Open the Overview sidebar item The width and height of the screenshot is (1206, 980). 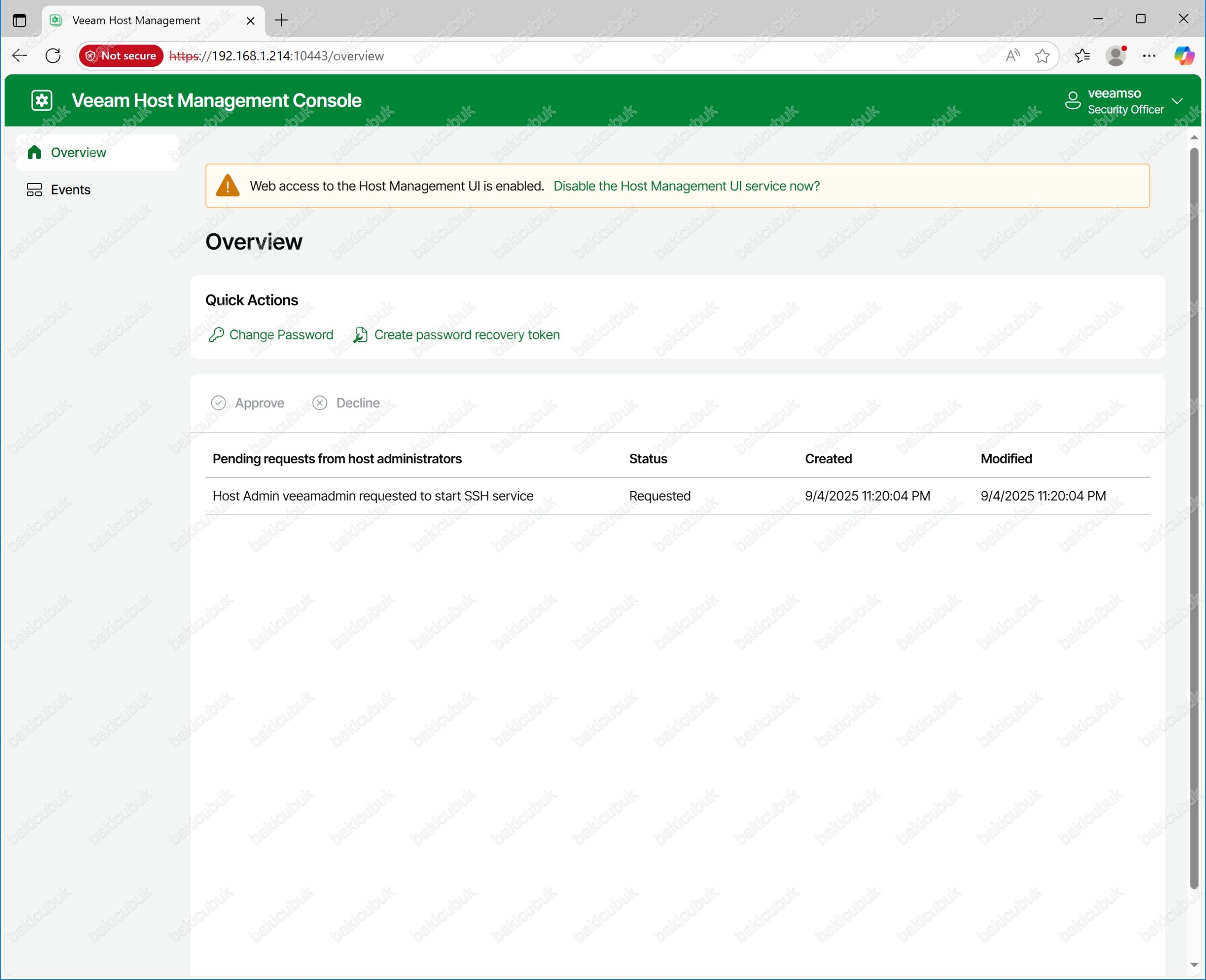pyautogui.click(x=98, y=153)
